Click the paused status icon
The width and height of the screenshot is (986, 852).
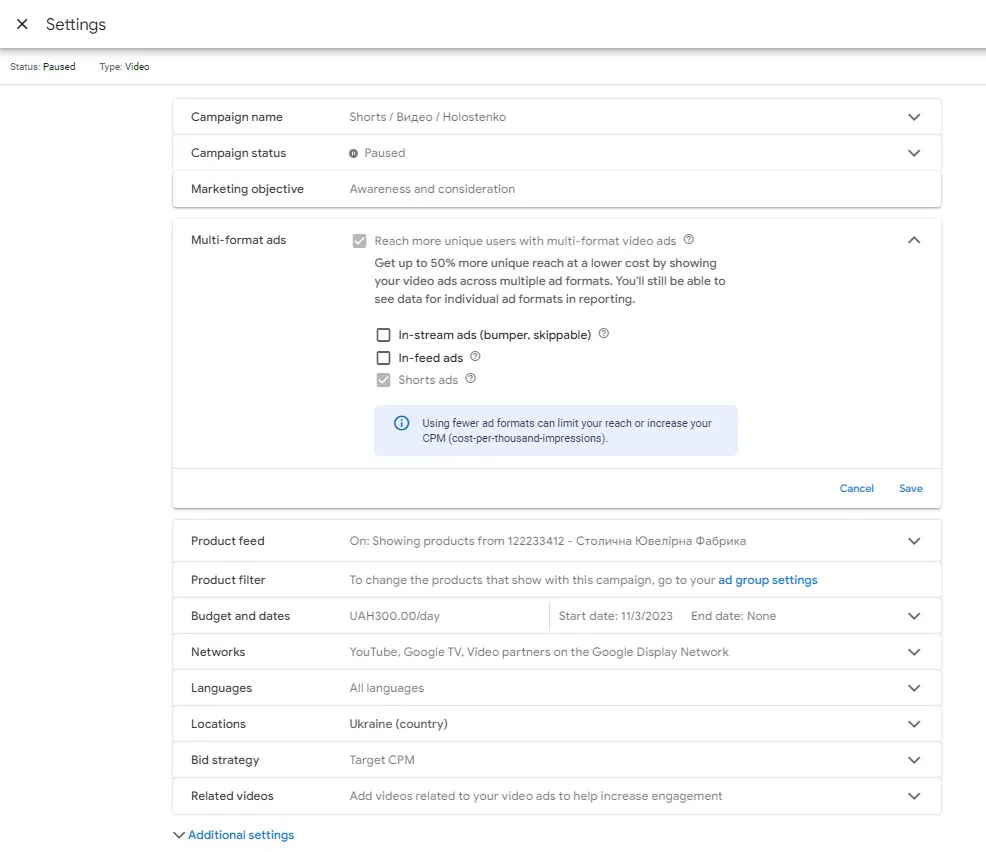[x=353, y=153]
